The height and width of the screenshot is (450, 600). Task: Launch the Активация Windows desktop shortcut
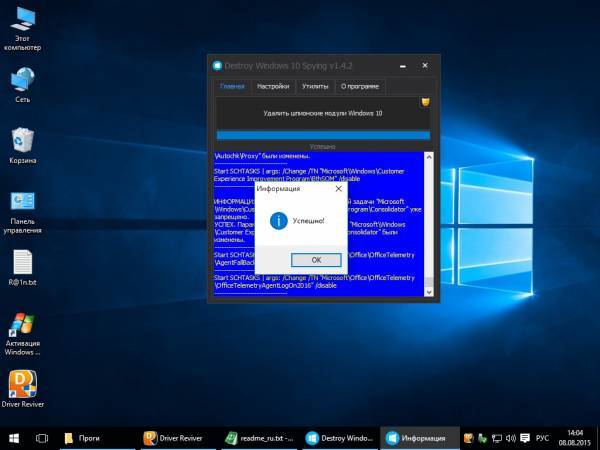(22, 325)
